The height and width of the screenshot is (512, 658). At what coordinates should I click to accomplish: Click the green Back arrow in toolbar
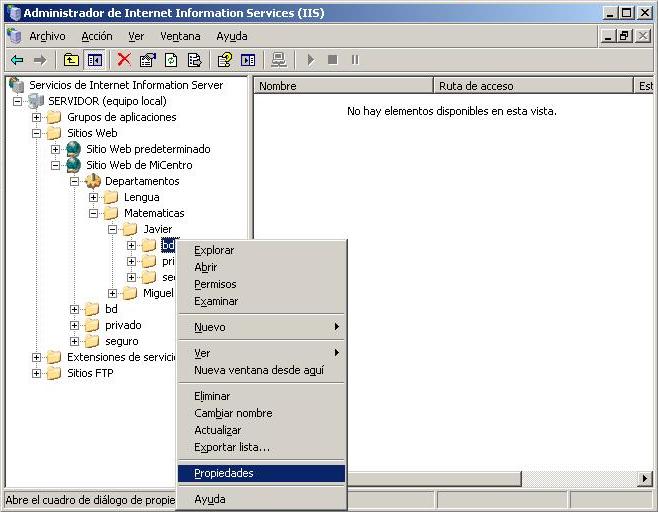click(x=17, y=60)
